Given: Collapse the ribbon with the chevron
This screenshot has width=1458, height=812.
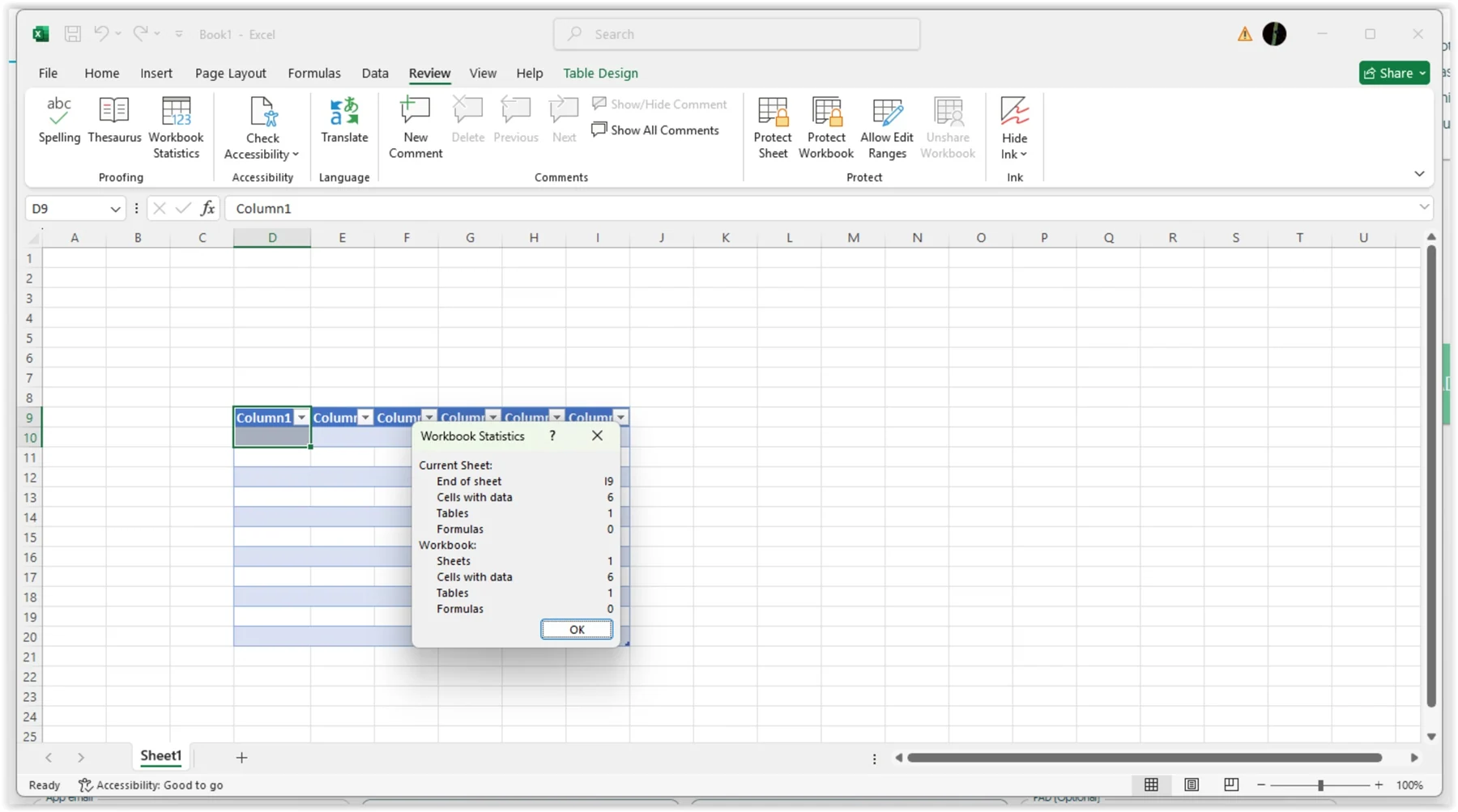Looking at the screenshot, I should click(x=1419, y=174).
